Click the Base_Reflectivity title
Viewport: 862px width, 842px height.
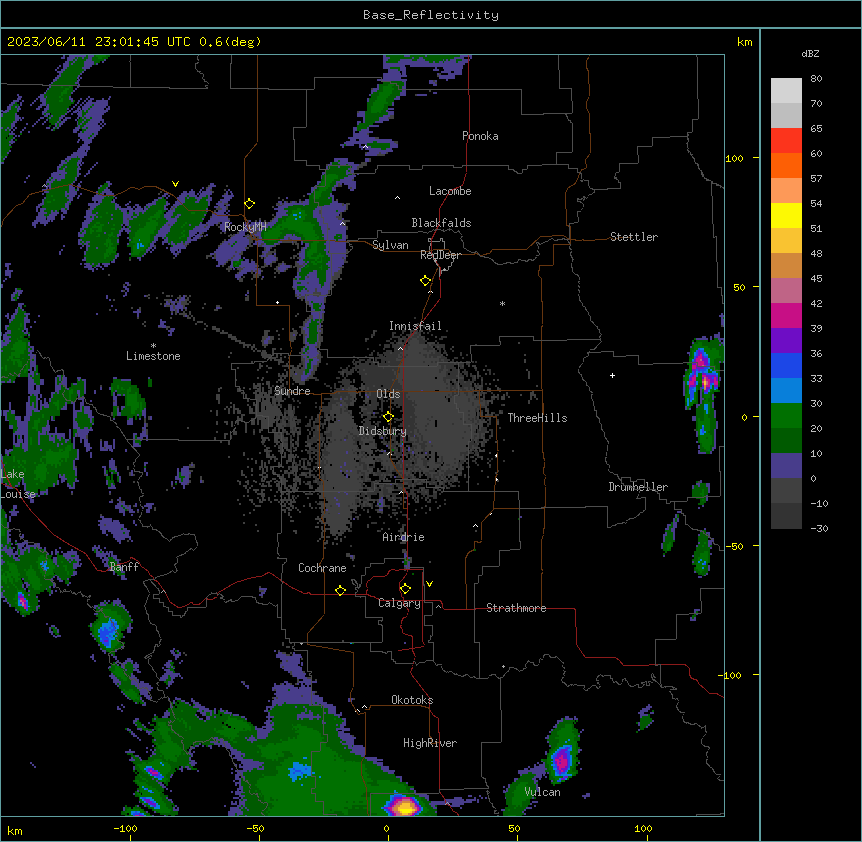[431, 15]
